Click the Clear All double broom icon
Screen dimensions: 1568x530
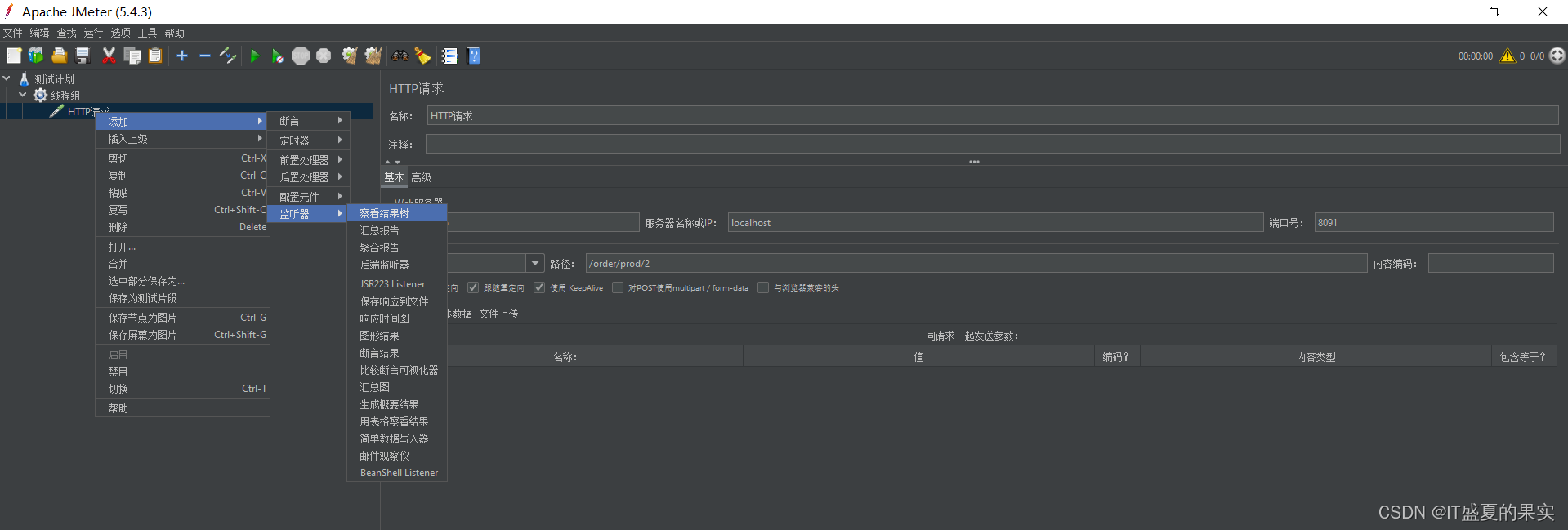point(373,56)
